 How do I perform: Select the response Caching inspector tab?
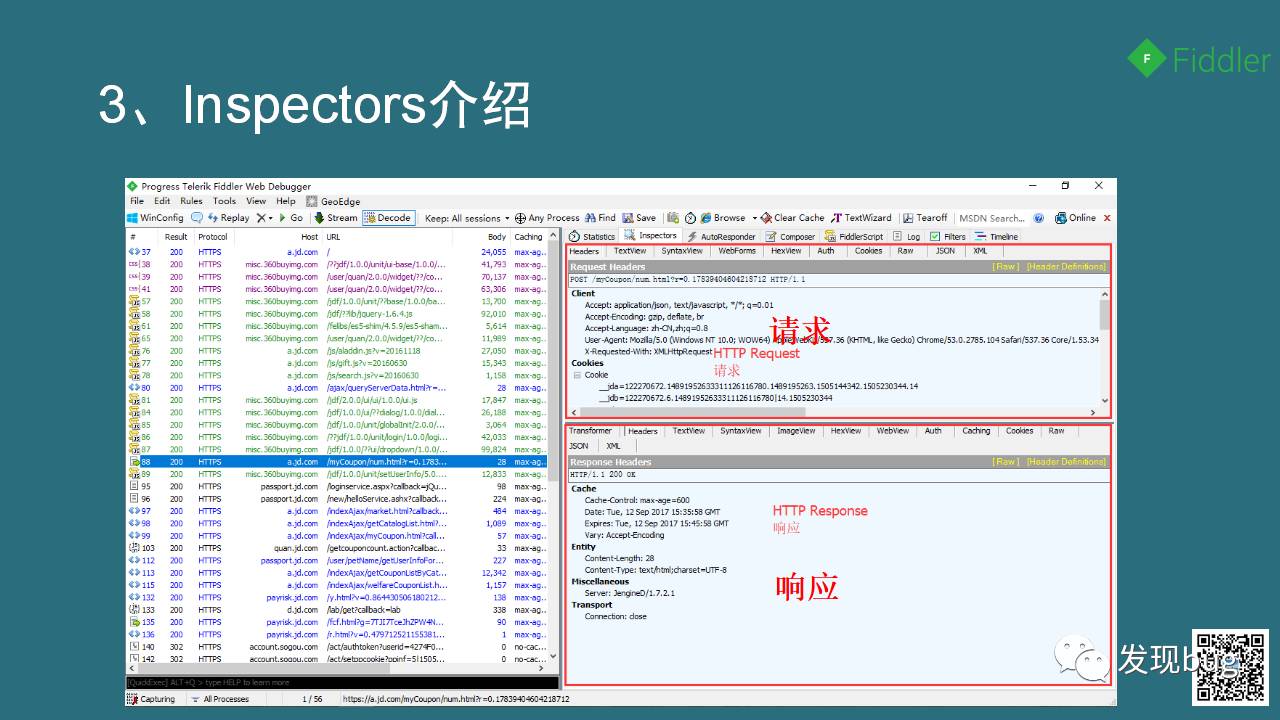(976, 431)
